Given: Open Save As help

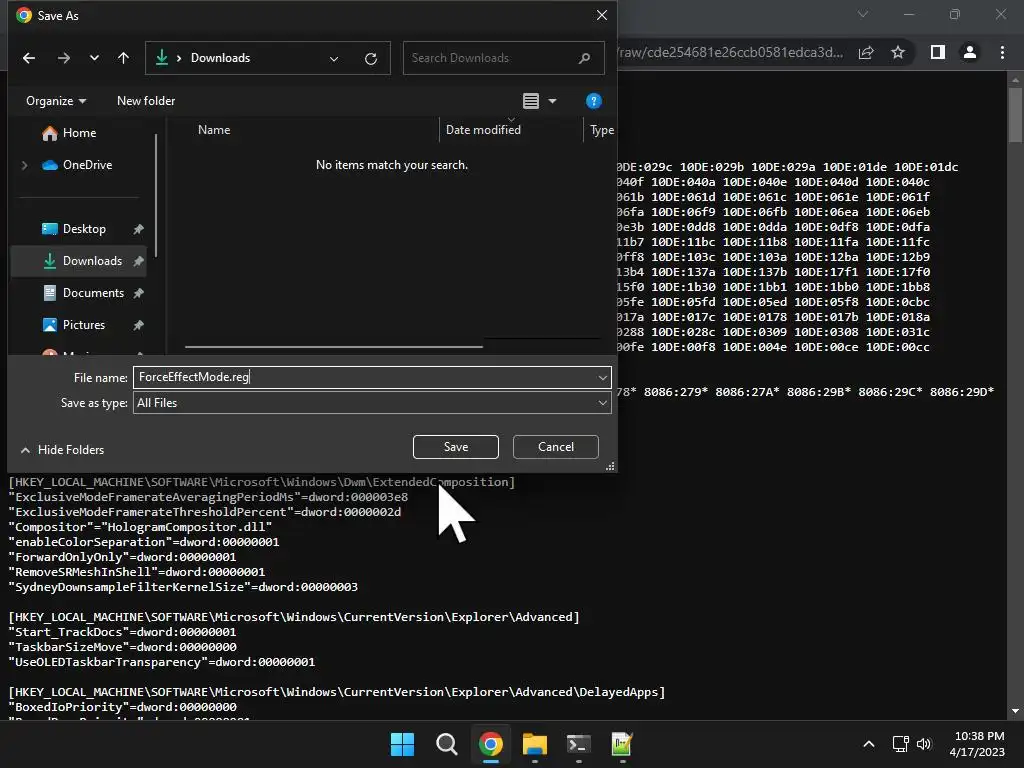Looking at the screenshot, I should coord(593,101).
